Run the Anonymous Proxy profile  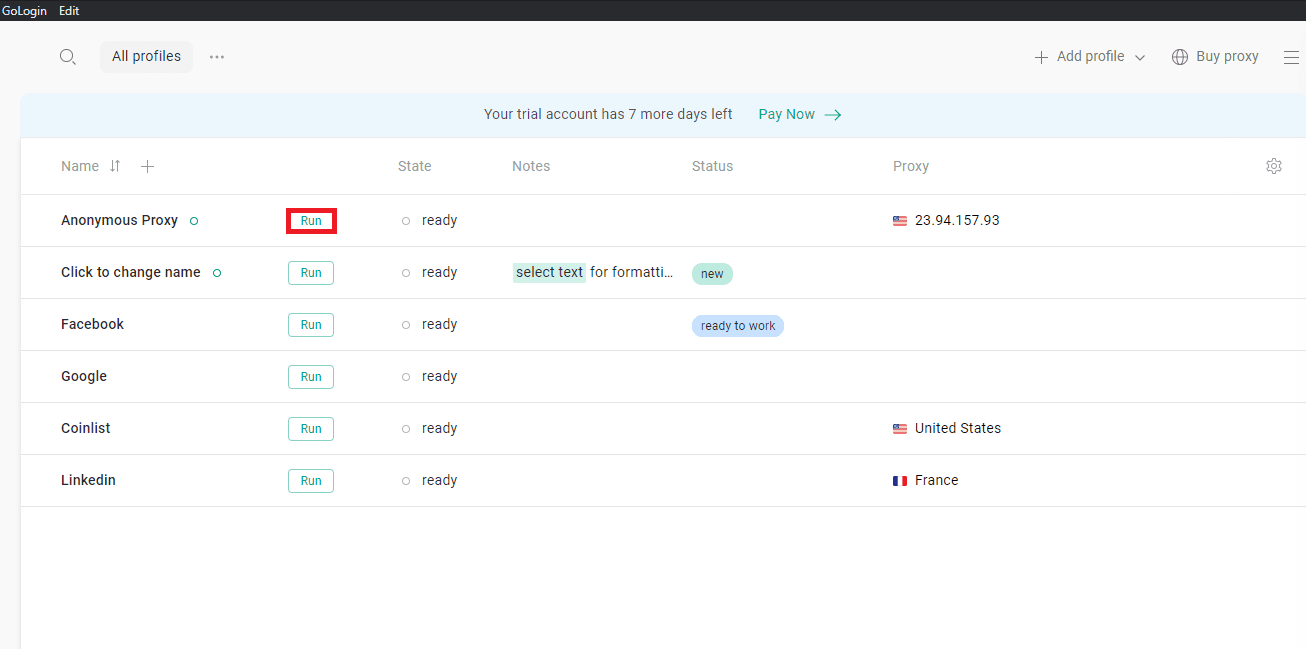tap(311, 221)
